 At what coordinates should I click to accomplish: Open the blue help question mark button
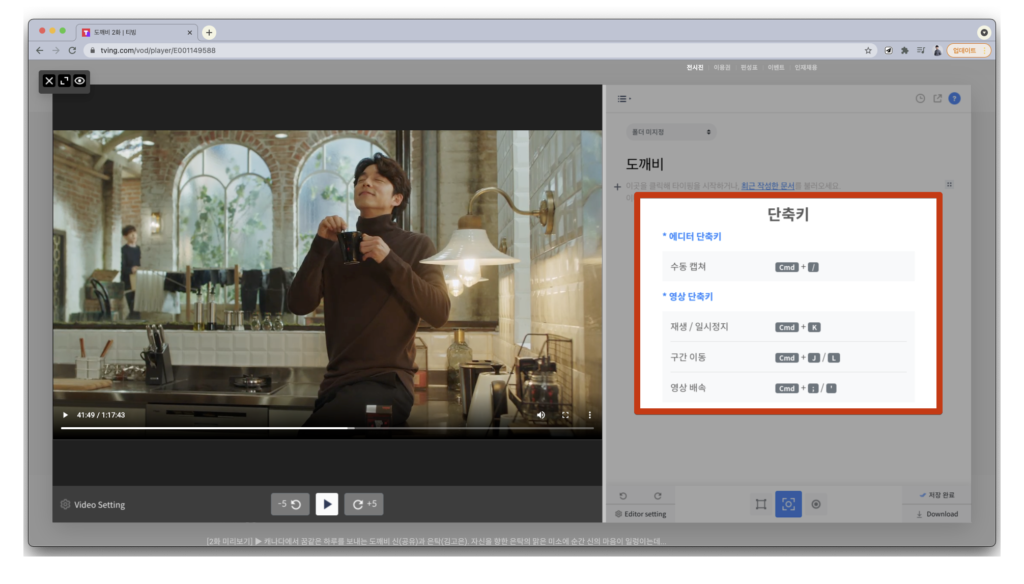click(955, 99)
